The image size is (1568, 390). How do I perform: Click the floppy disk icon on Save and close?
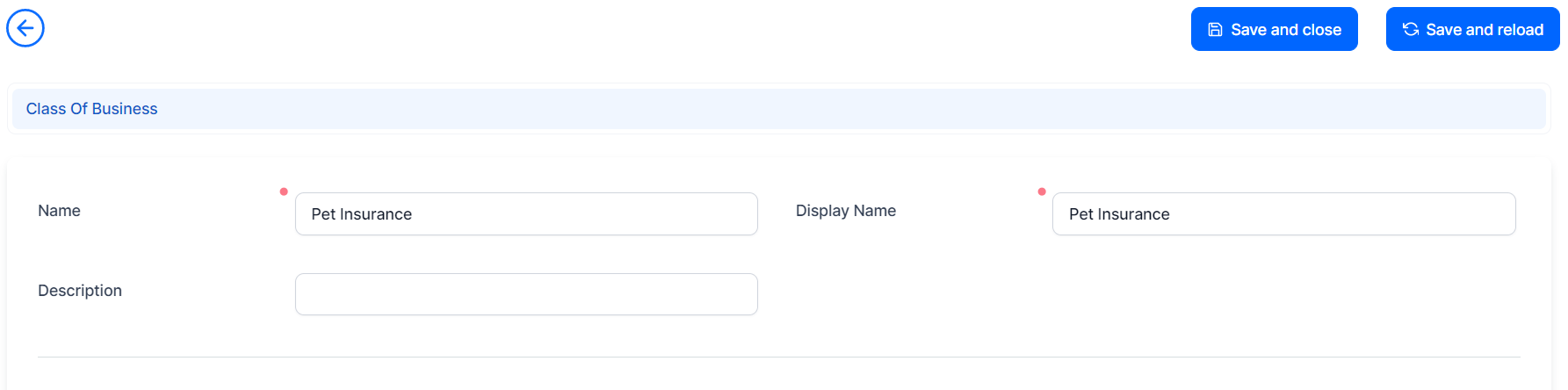pyautogui.click(x=1216, y=30)
